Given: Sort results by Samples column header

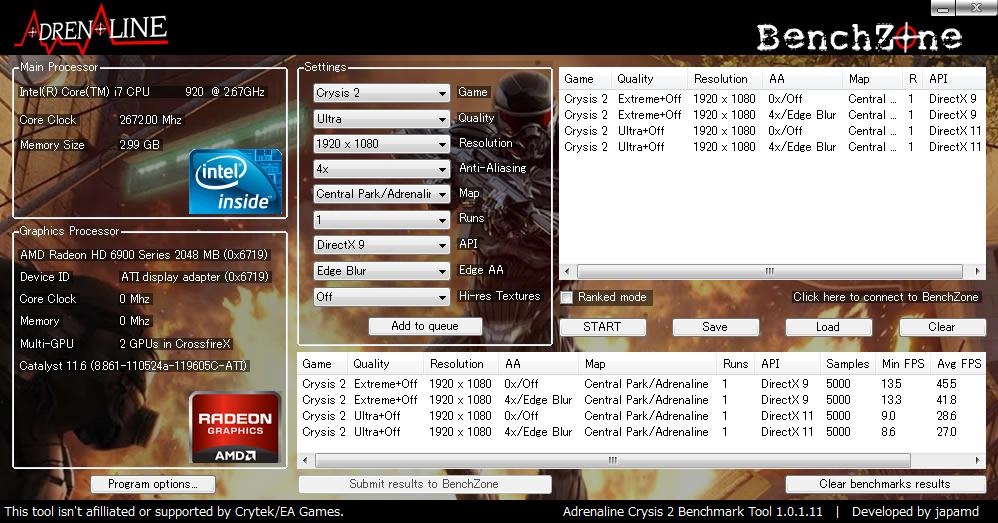Looking at the screenshot, I should coord(848,364).
